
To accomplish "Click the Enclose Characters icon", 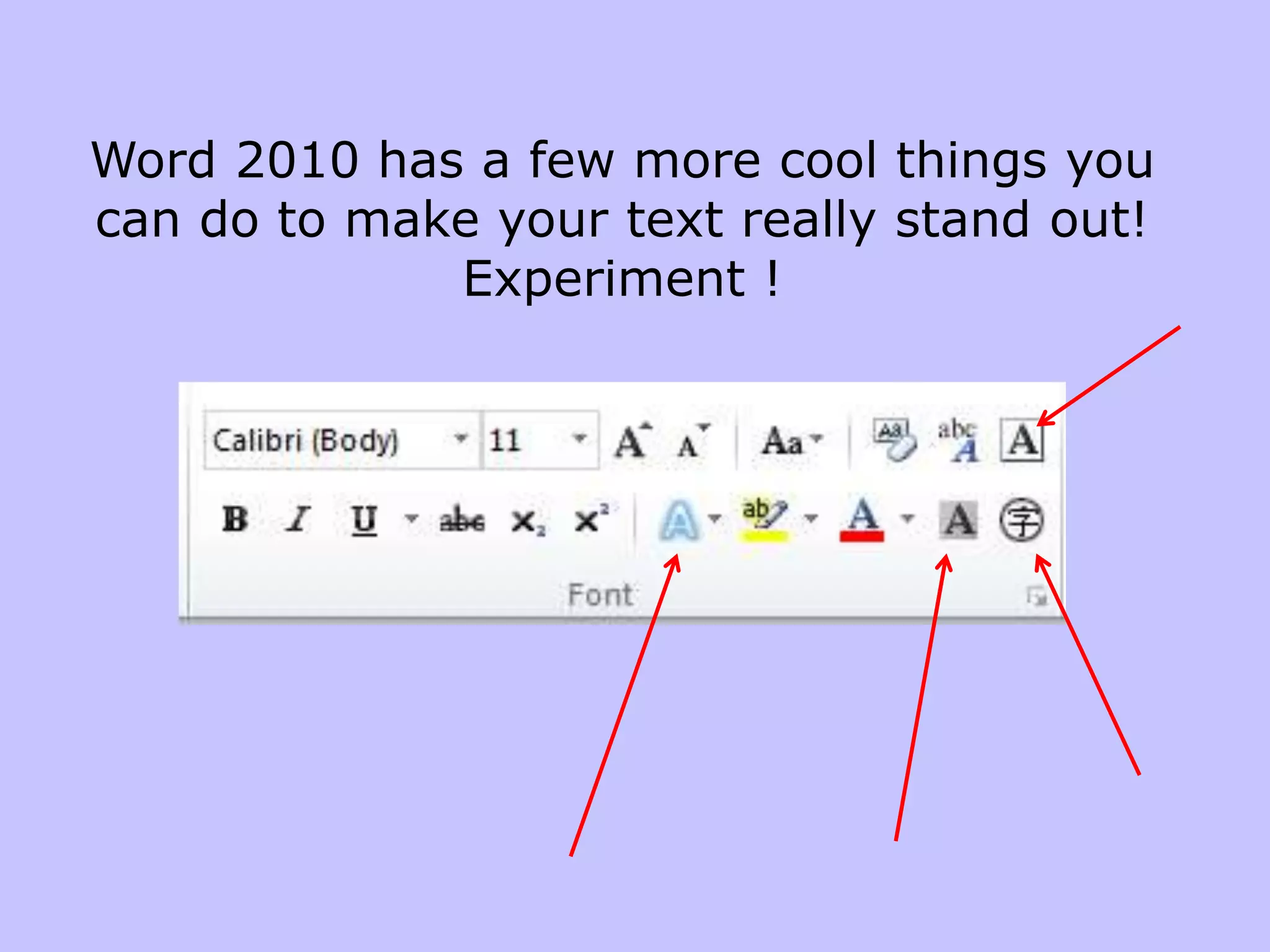I will point(1021,519).
